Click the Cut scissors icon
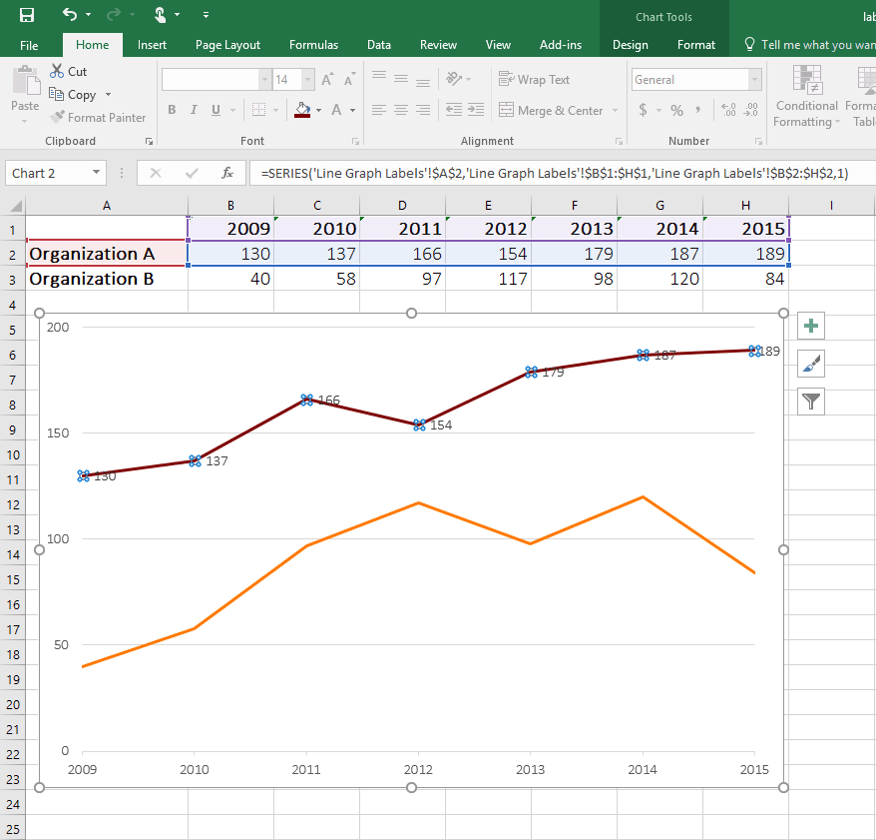876x840 pixels. (x=57, y=71)
